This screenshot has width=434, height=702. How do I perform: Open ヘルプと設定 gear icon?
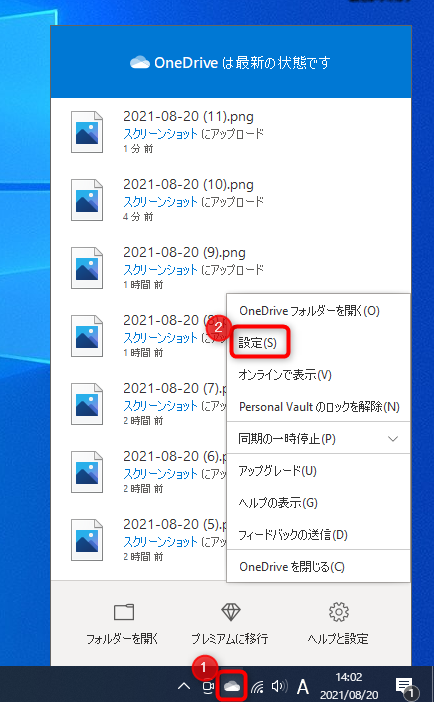pyautogui.click(x=339, y=612)
